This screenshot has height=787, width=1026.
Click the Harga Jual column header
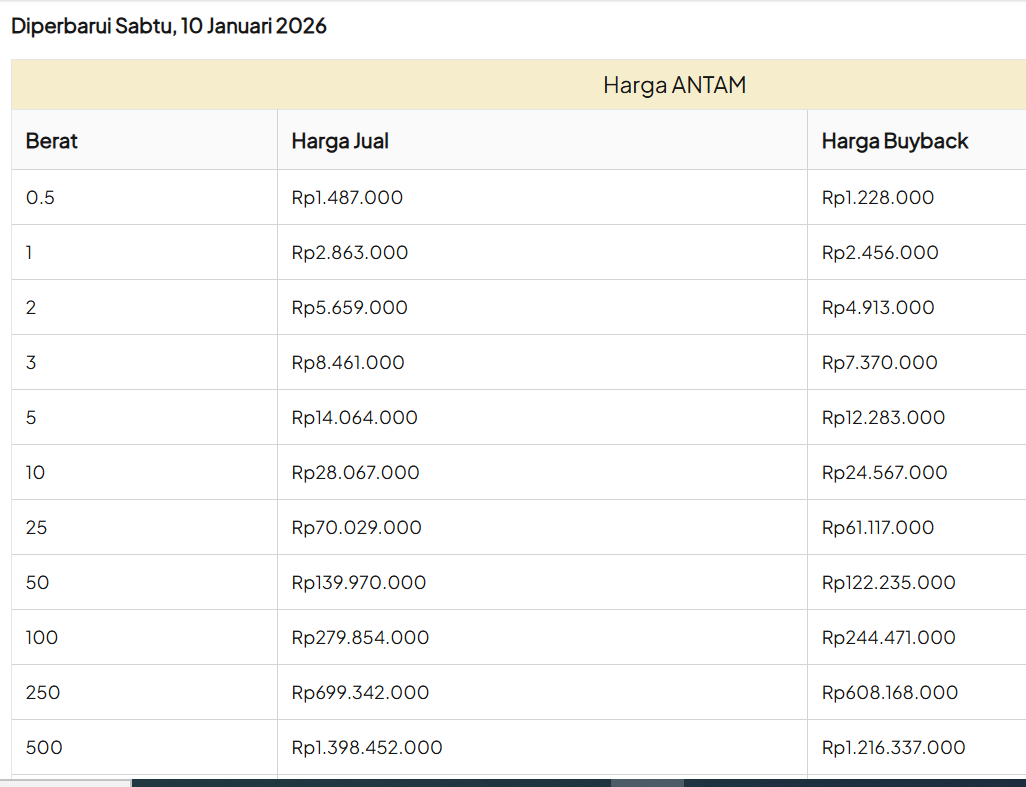(340, 141)
